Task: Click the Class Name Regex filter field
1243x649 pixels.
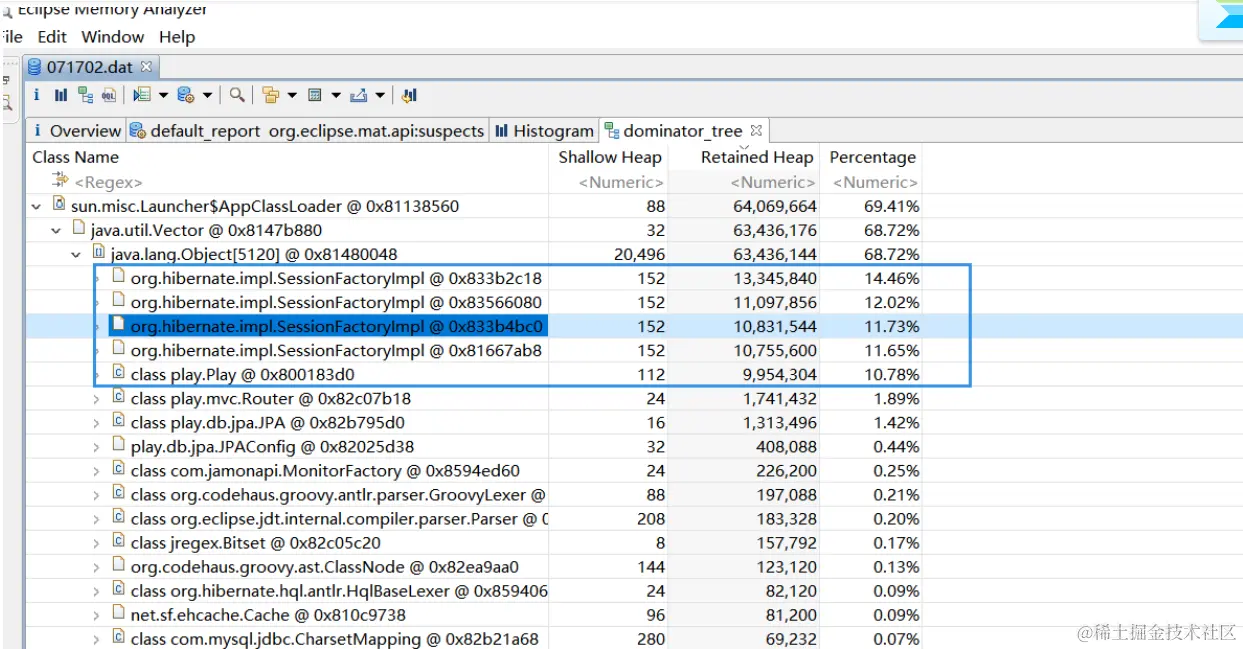Action: pos(110,182)
